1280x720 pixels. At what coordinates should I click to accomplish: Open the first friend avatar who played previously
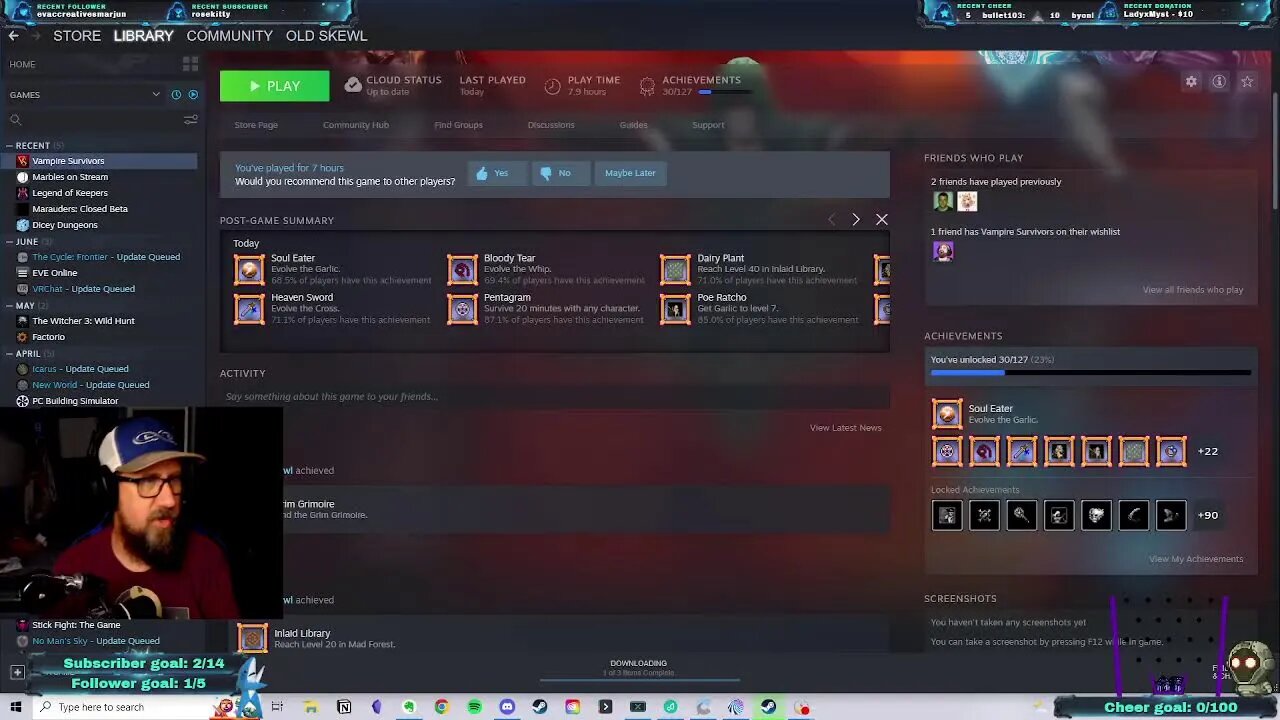(942, 201)
